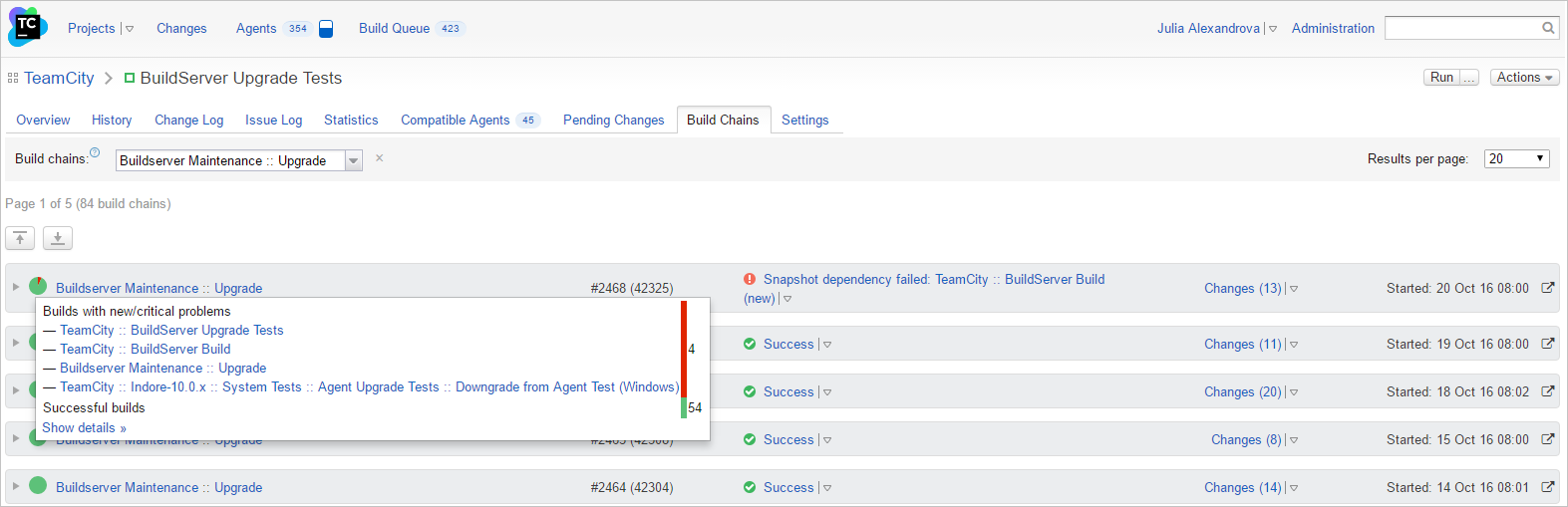This screenshot has height=507, width=1568.
Task: Switch to the Settings tab
Action: 804,120
